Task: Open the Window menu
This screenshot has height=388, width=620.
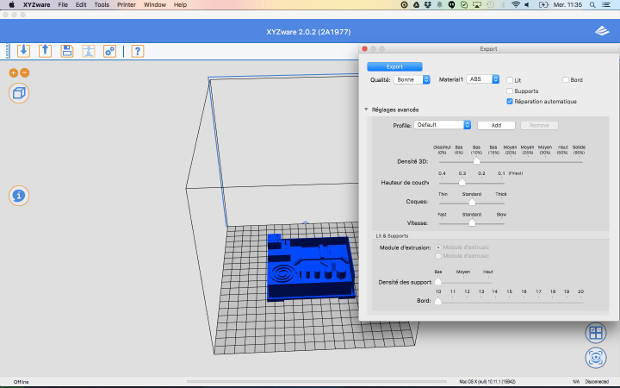Action: (x=155, y=5)
